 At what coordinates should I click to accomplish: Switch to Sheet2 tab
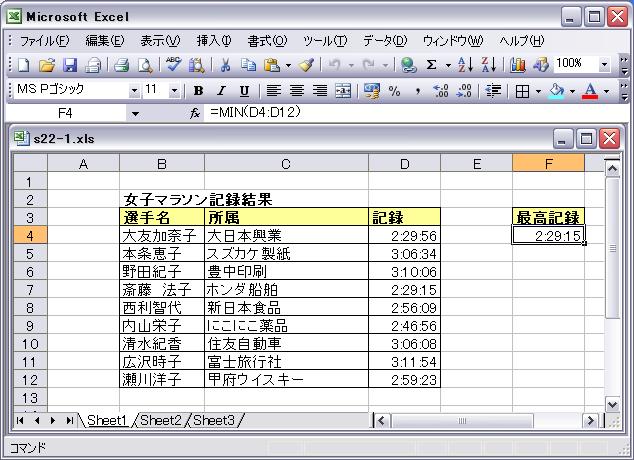point(161,420)
